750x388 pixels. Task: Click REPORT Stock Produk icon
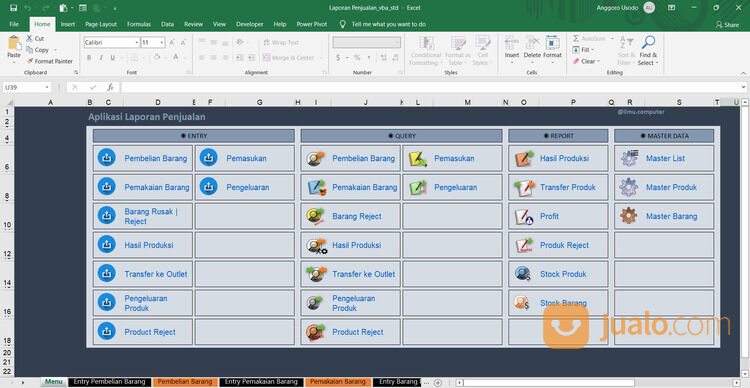click(523, 274)
